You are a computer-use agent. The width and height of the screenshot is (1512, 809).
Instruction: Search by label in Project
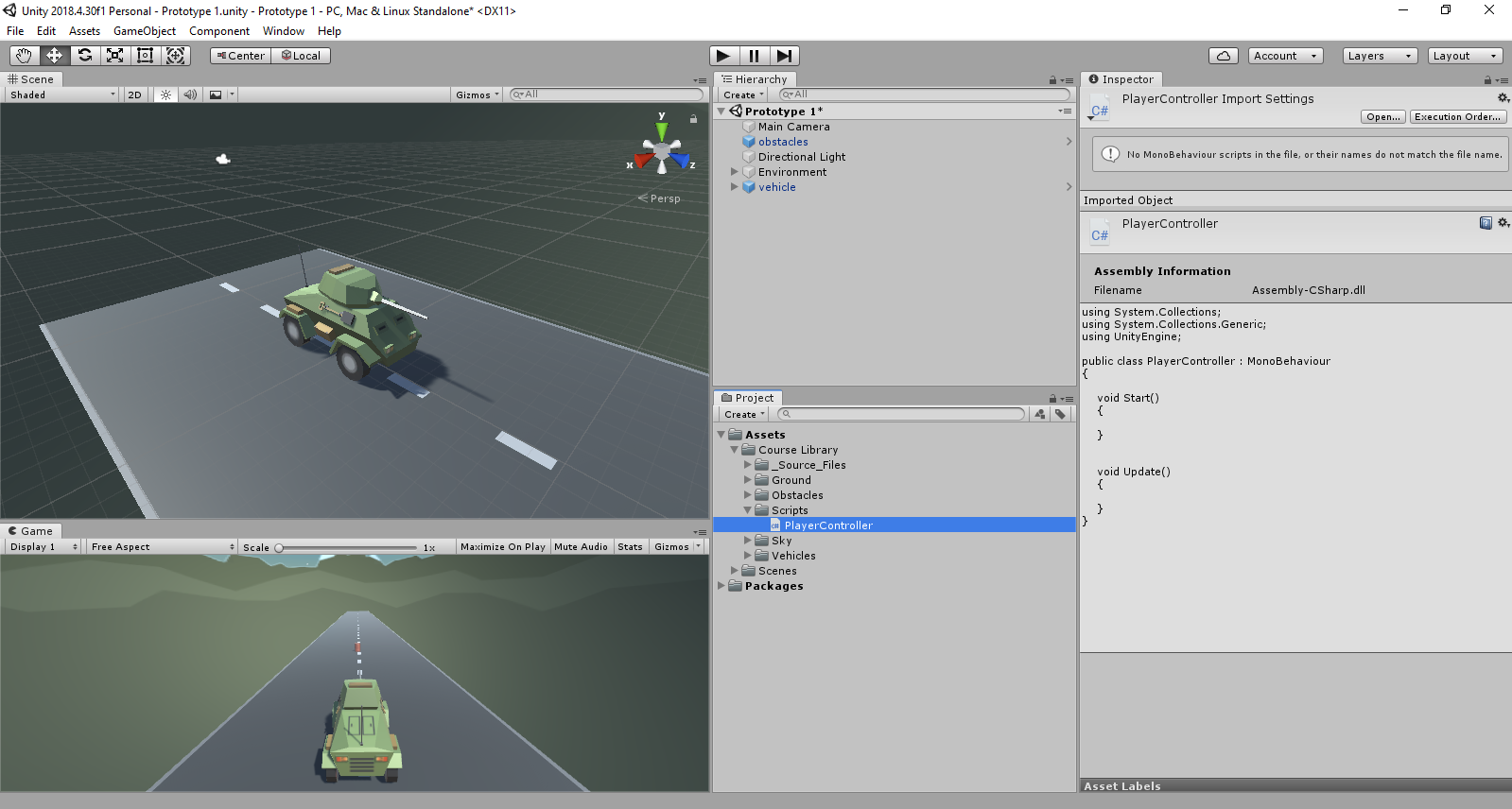tap(1060, 414)
